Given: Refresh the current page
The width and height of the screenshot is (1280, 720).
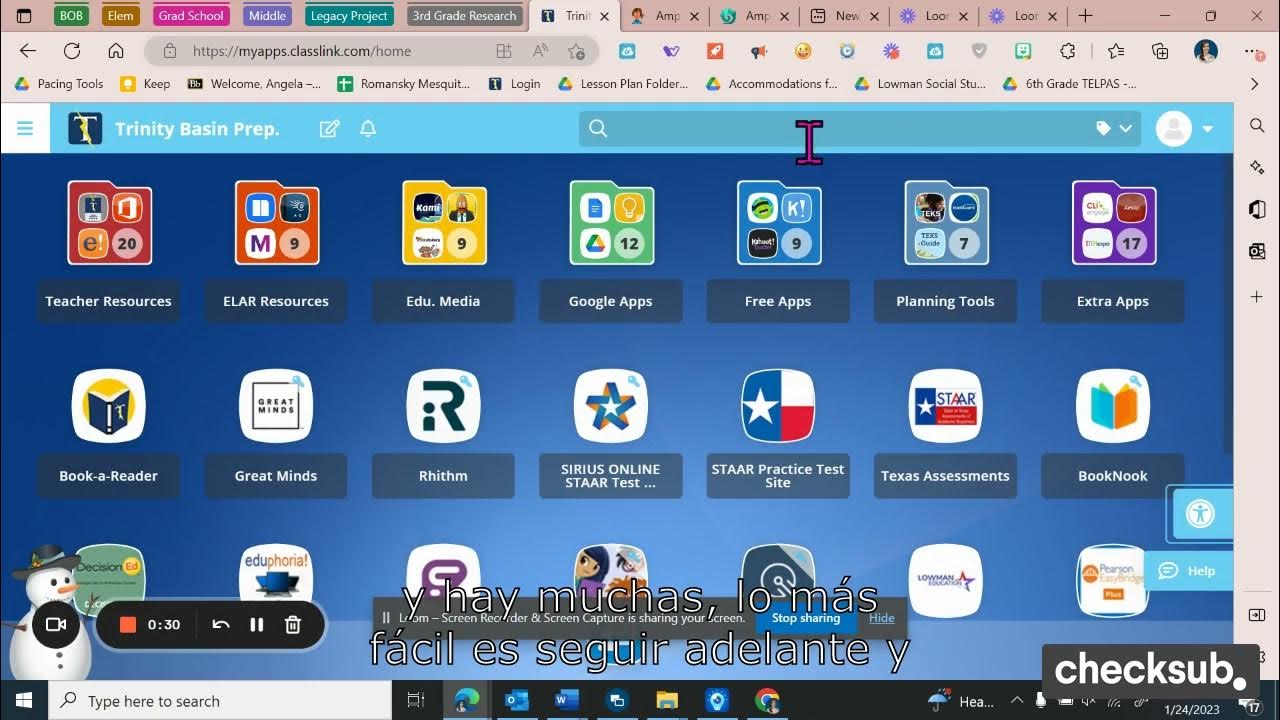Looking at the screenshot, I should (72, 51).
